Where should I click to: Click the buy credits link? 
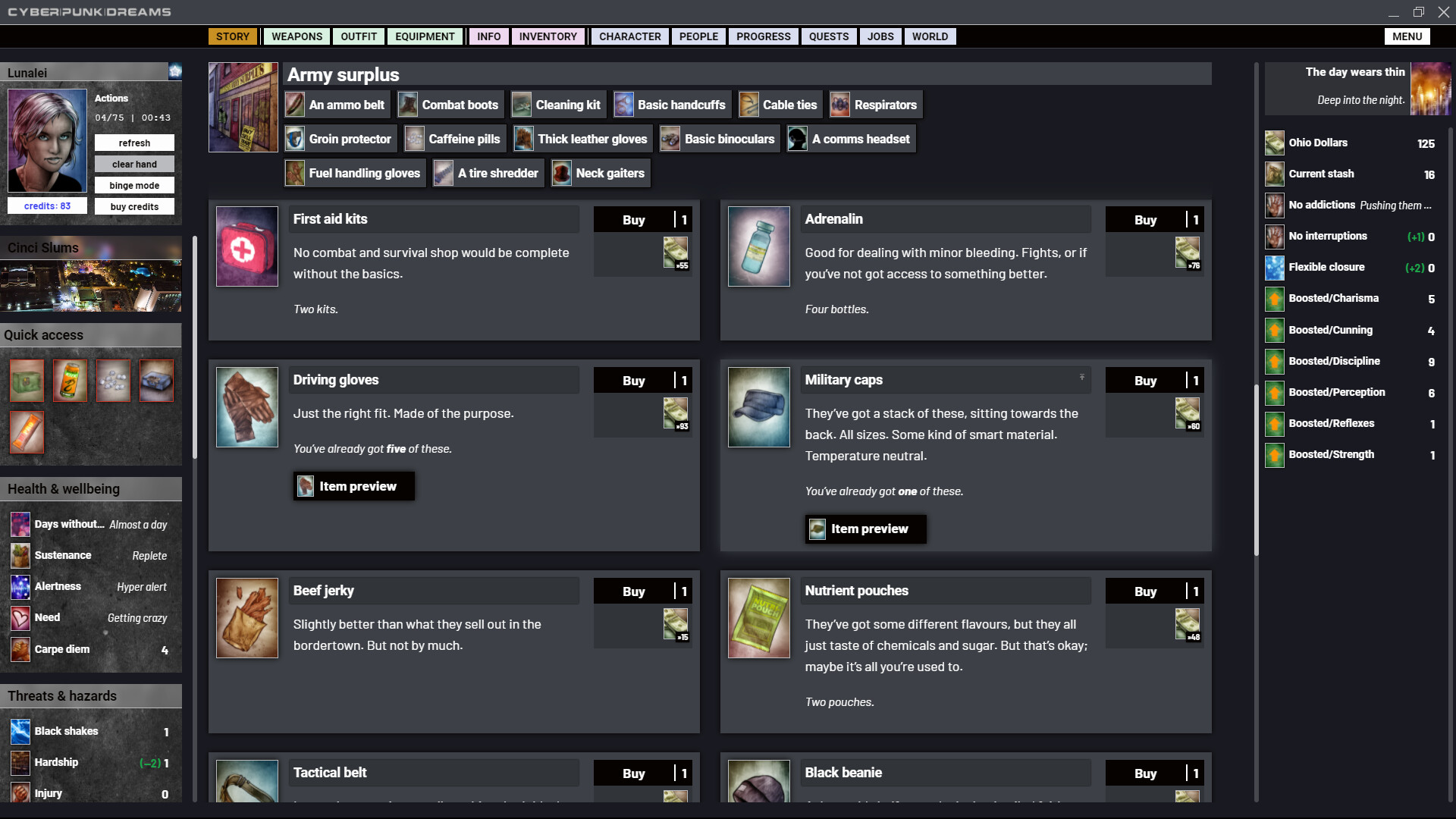click(134, 206)
